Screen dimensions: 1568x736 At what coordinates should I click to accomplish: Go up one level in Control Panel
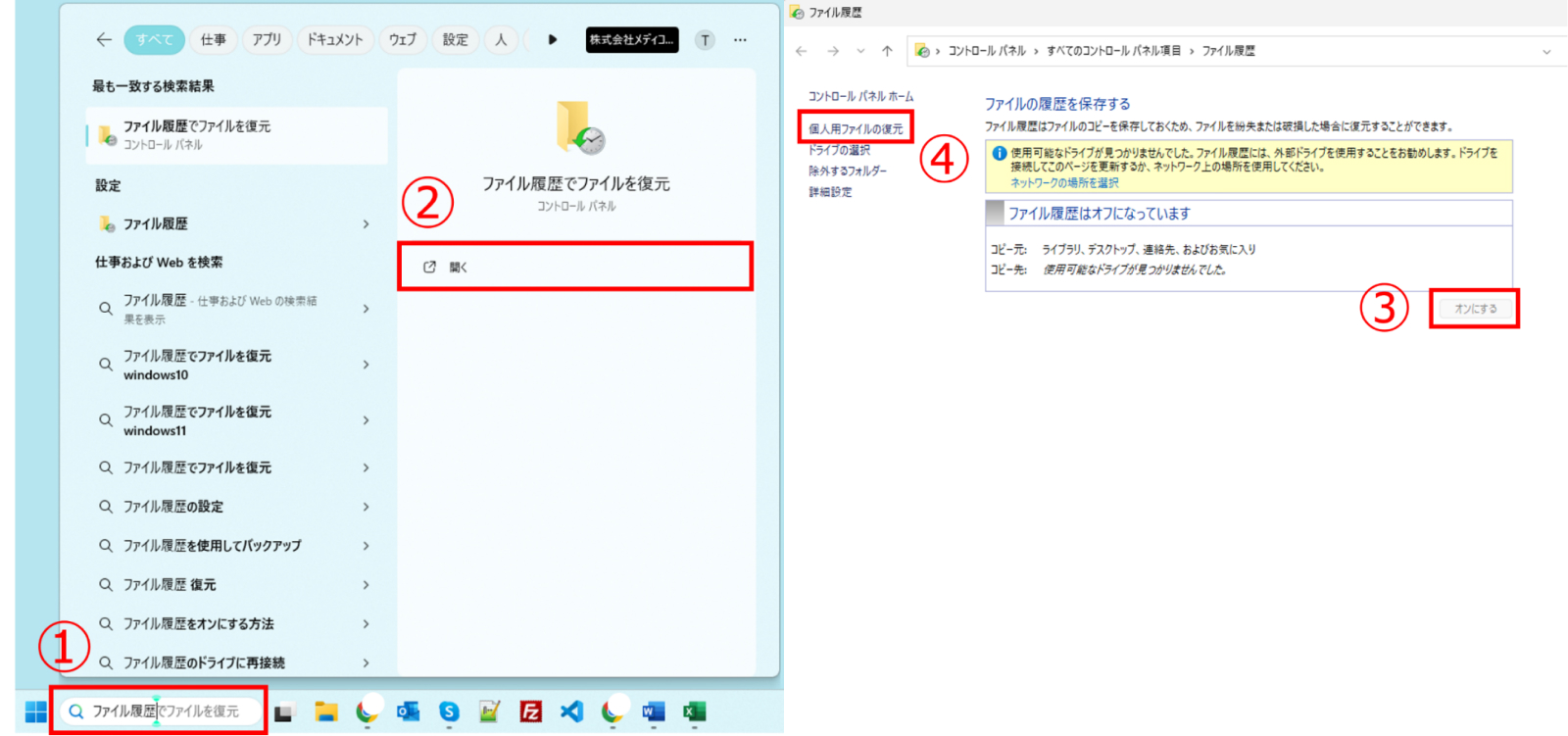[x=887, y=51]
